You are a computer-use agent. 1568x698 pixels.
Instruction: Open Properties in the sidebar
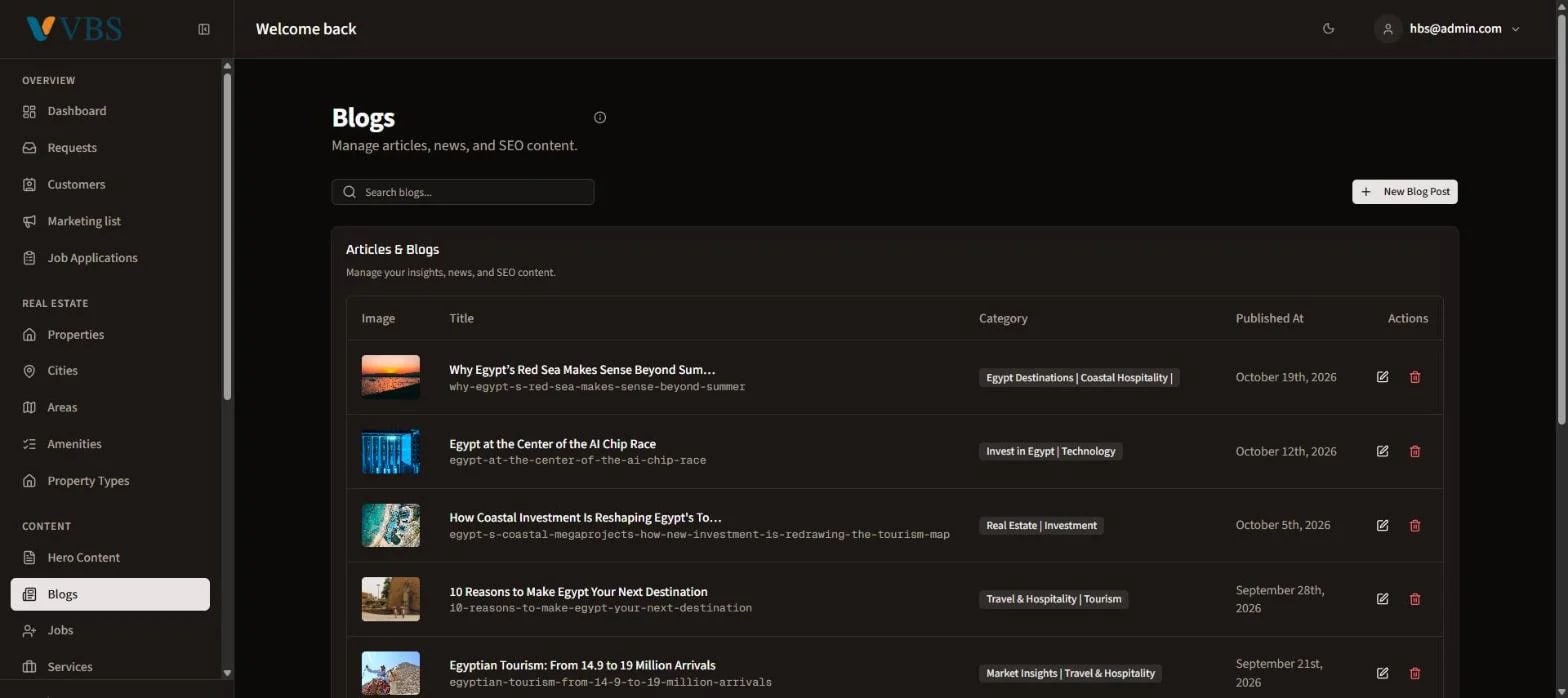pyautogui.click(x=110, y=334)
